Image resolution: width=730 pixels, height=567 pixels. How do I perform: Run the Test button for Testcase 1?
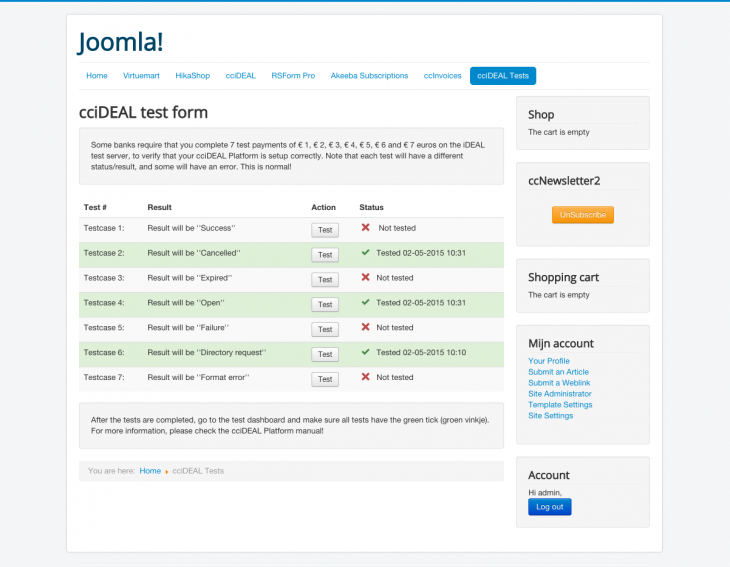(324, 230)
